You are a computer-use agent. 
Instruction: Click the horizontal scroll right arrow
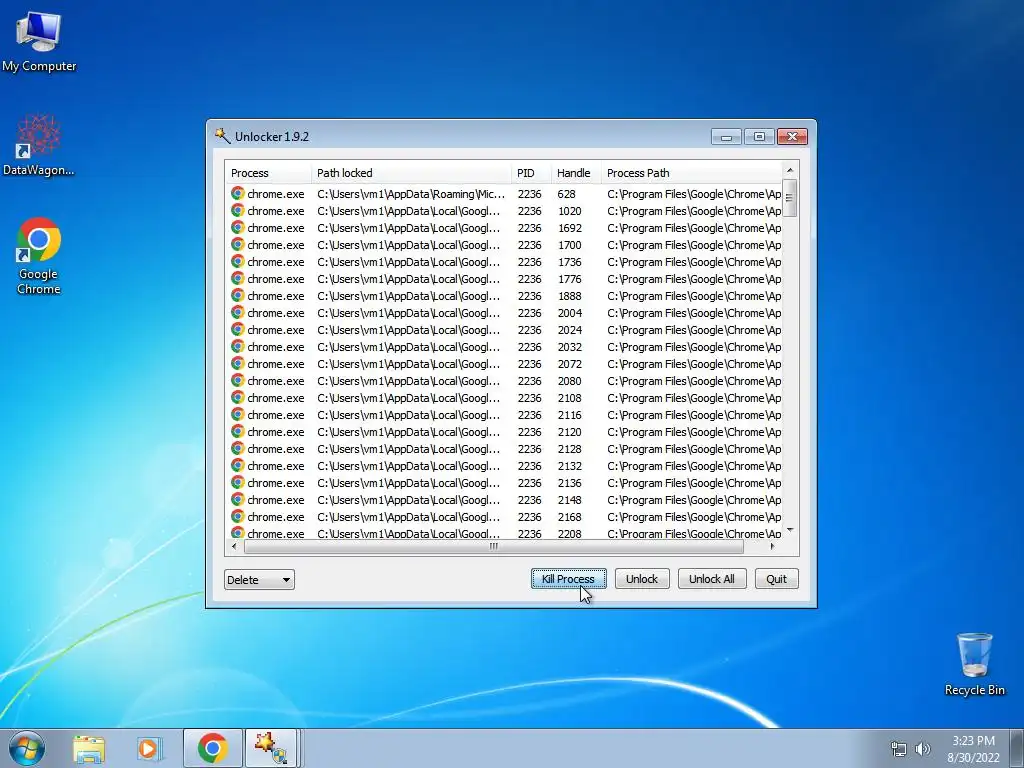tap(773, 547)
